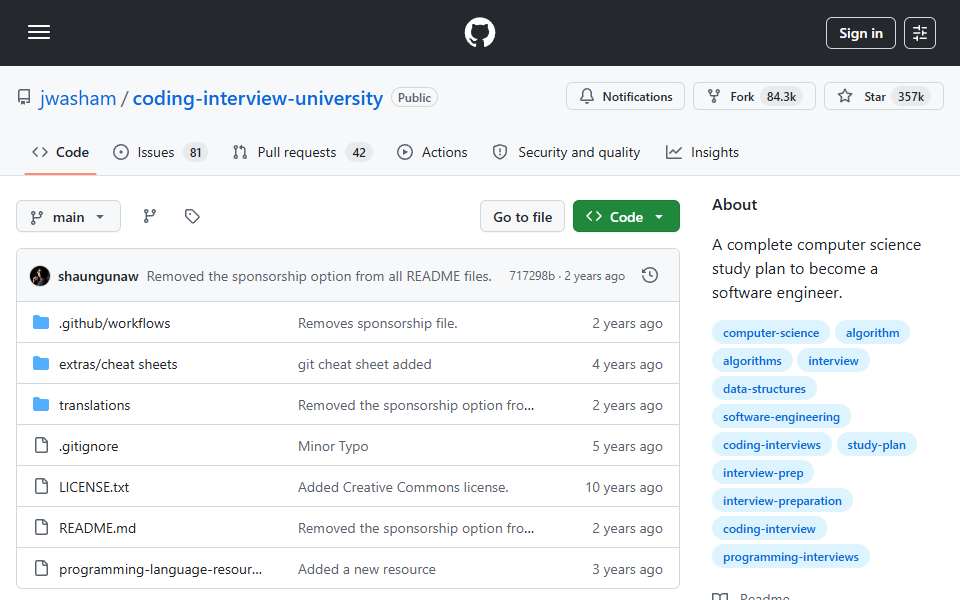Click the LICENSE.txt file icon
Screen dimensions: 960x600
point(41,487)
